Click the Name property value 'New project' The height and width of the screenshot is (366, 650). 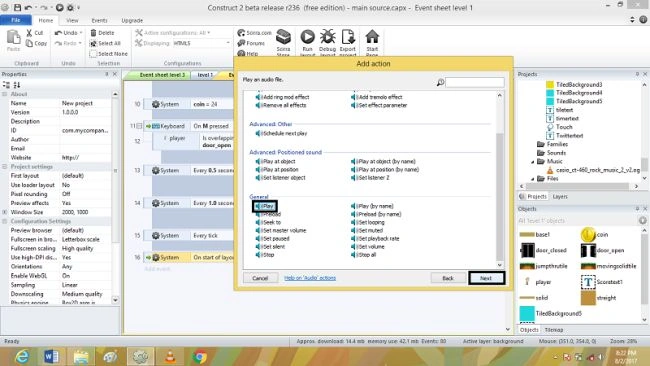pos(77,103)
